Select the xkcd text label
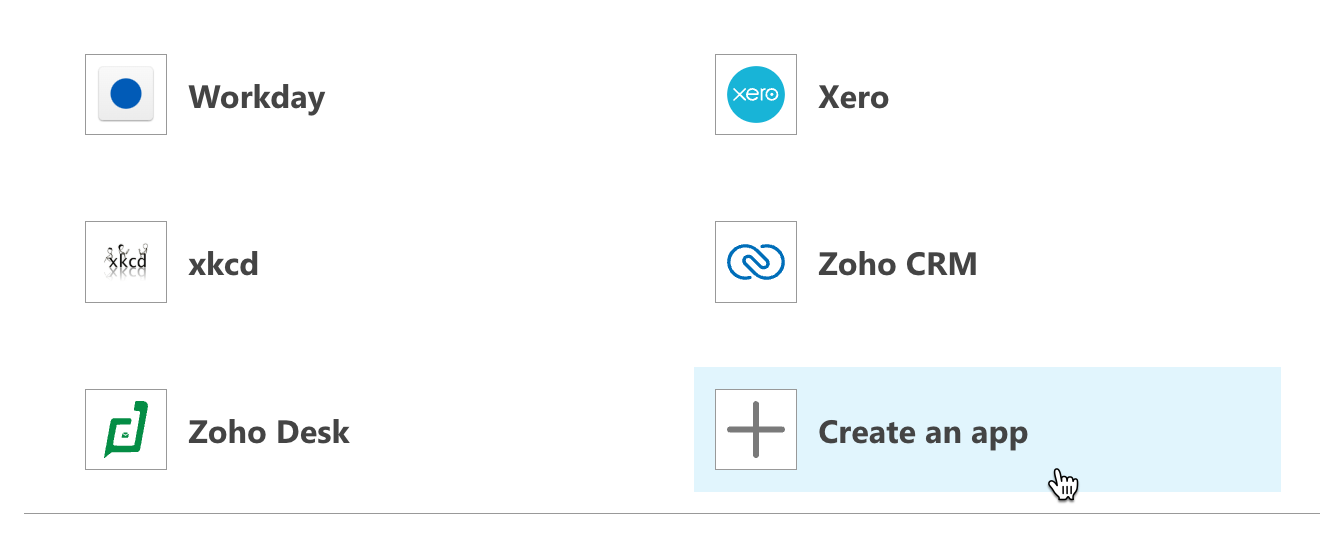Screen dimensions: 1334x536 [224, 264]
